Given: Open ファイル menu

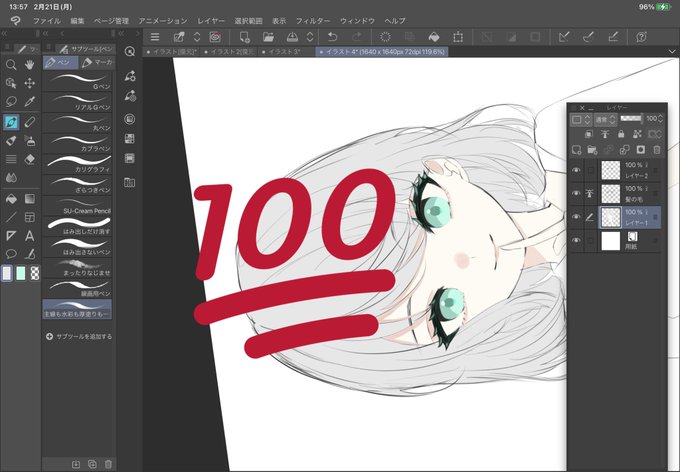Looking at the screenshot, I should (47, 20).
